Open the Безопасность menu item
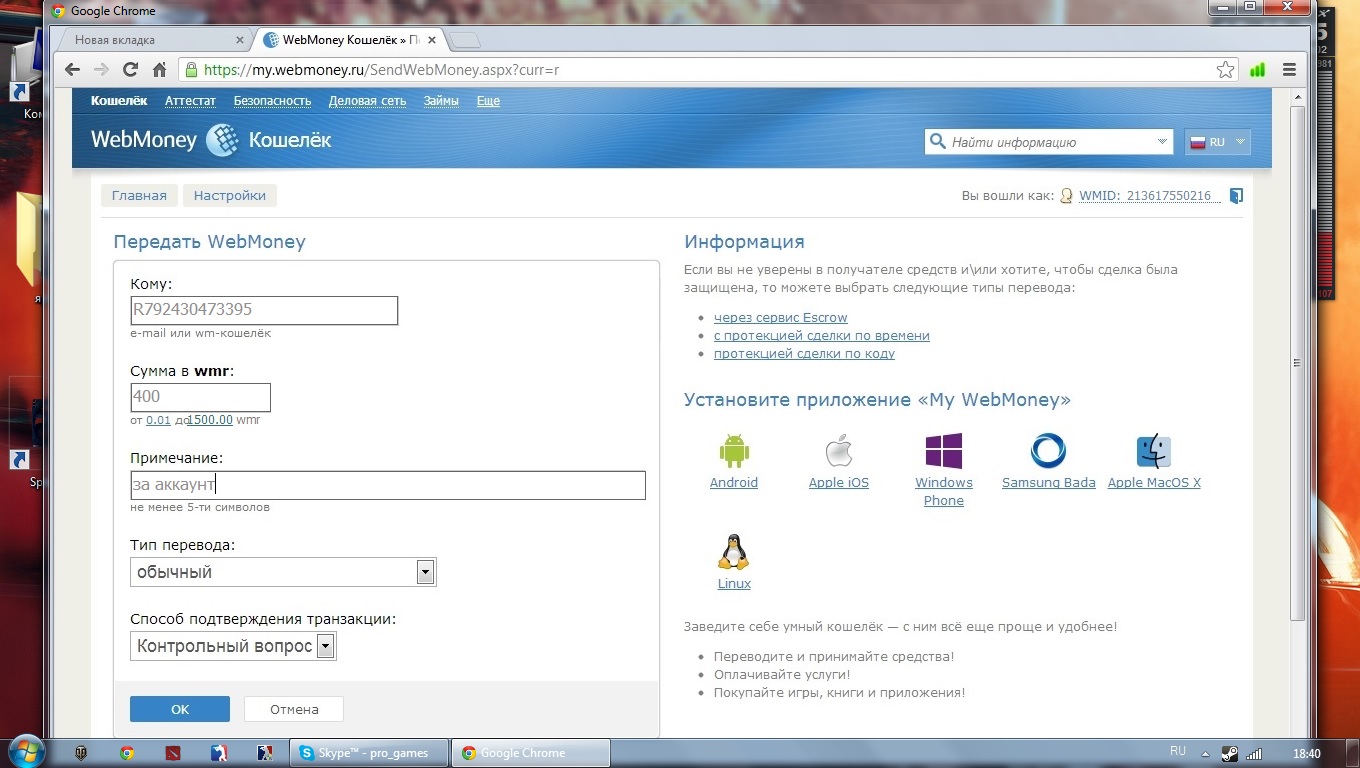The width and height of the screenshot is (1360, 768). [x=272, y=101]
